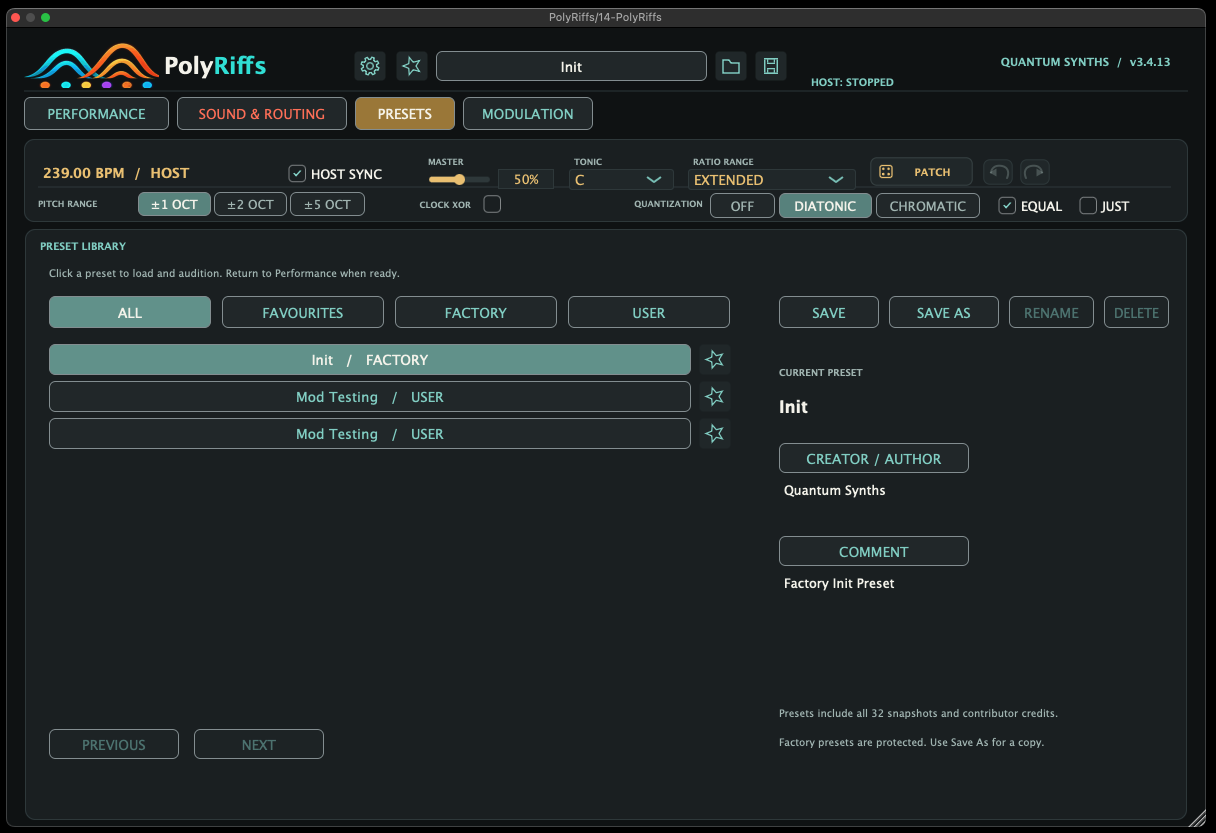
Task: Click the SAVE button
Action: (829, 313)
